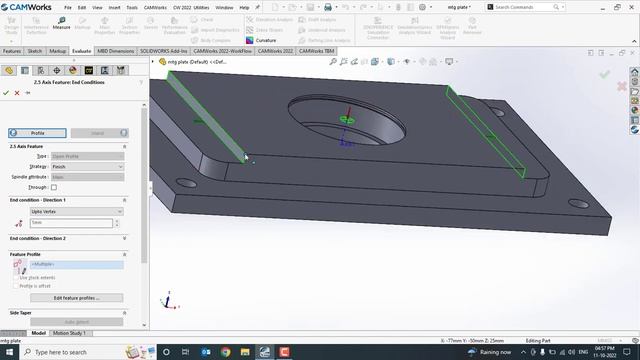Expand the mtg plate tree in viewport

click(153, 62)
